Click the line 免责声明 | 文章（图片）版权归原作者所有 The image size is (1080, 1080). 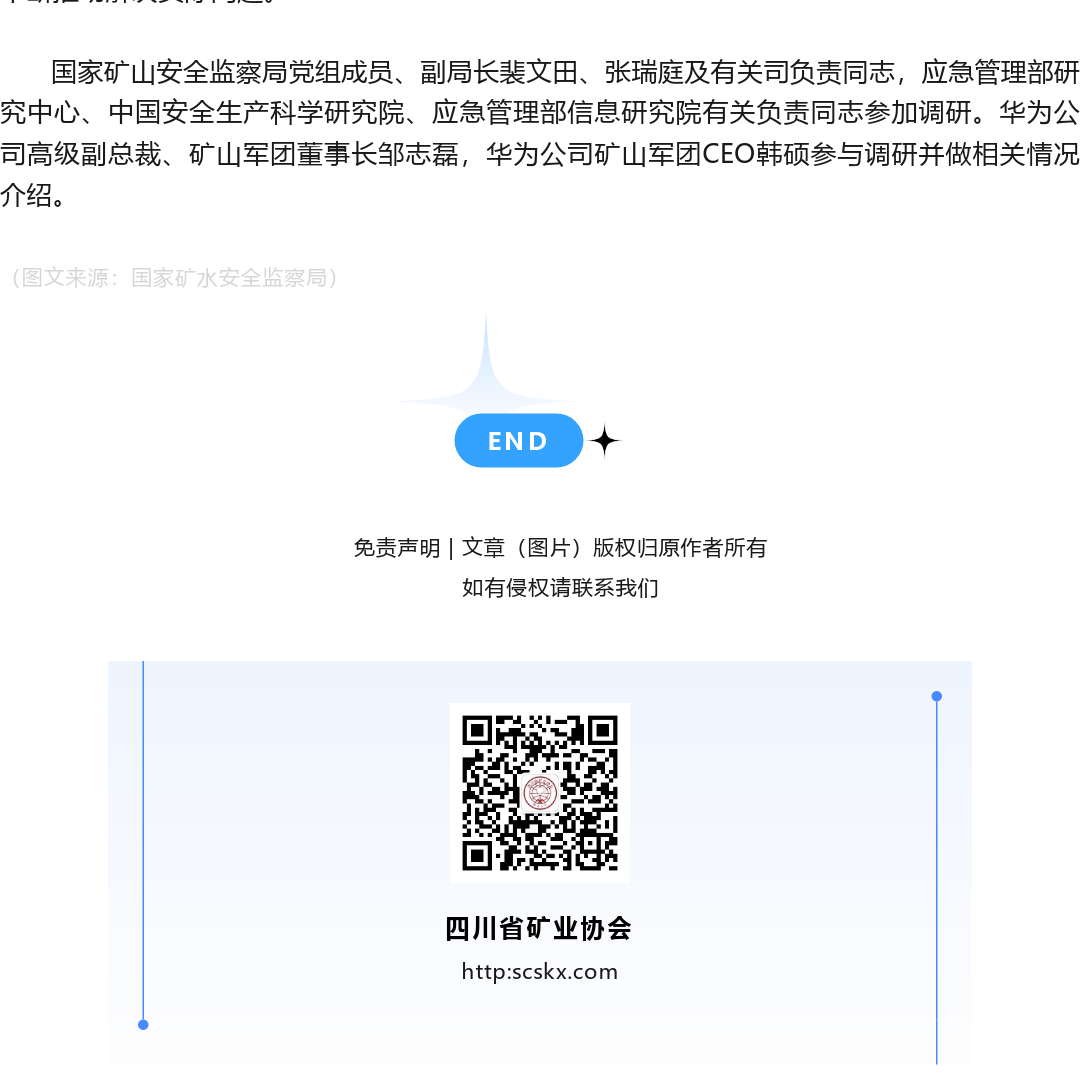560,548
